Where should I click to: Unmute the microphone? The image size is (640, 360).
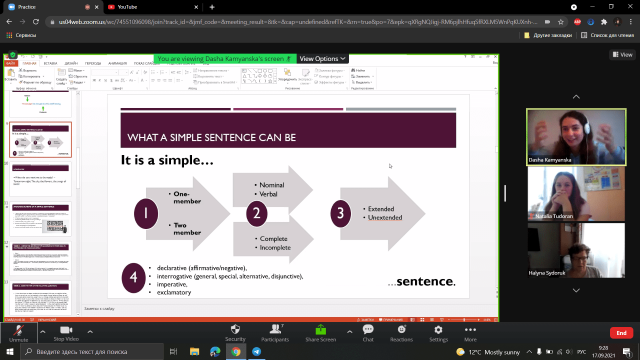click(x=18, y=333)
